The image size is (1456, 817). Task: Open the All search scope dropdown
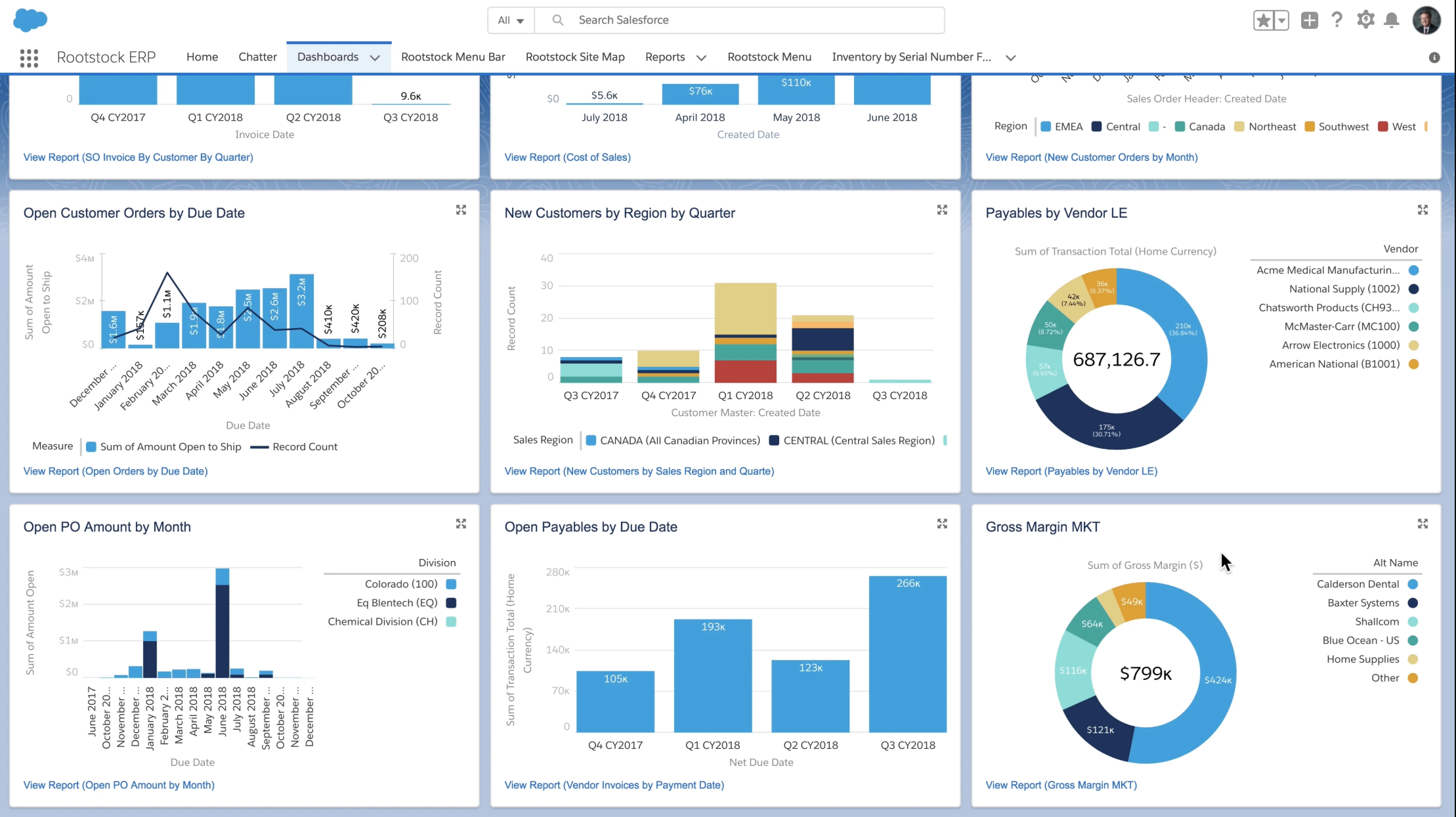point(511,20)
